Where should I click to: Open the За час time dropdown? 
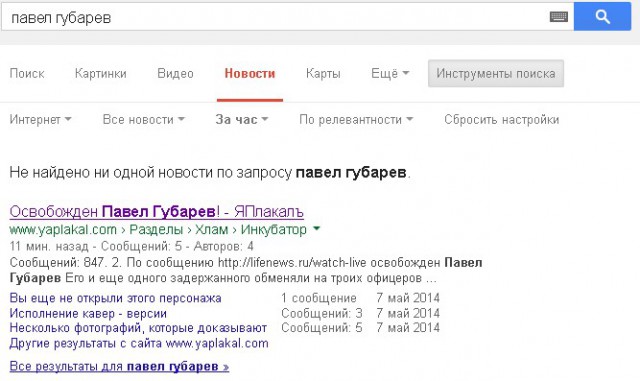click(242, 120)
